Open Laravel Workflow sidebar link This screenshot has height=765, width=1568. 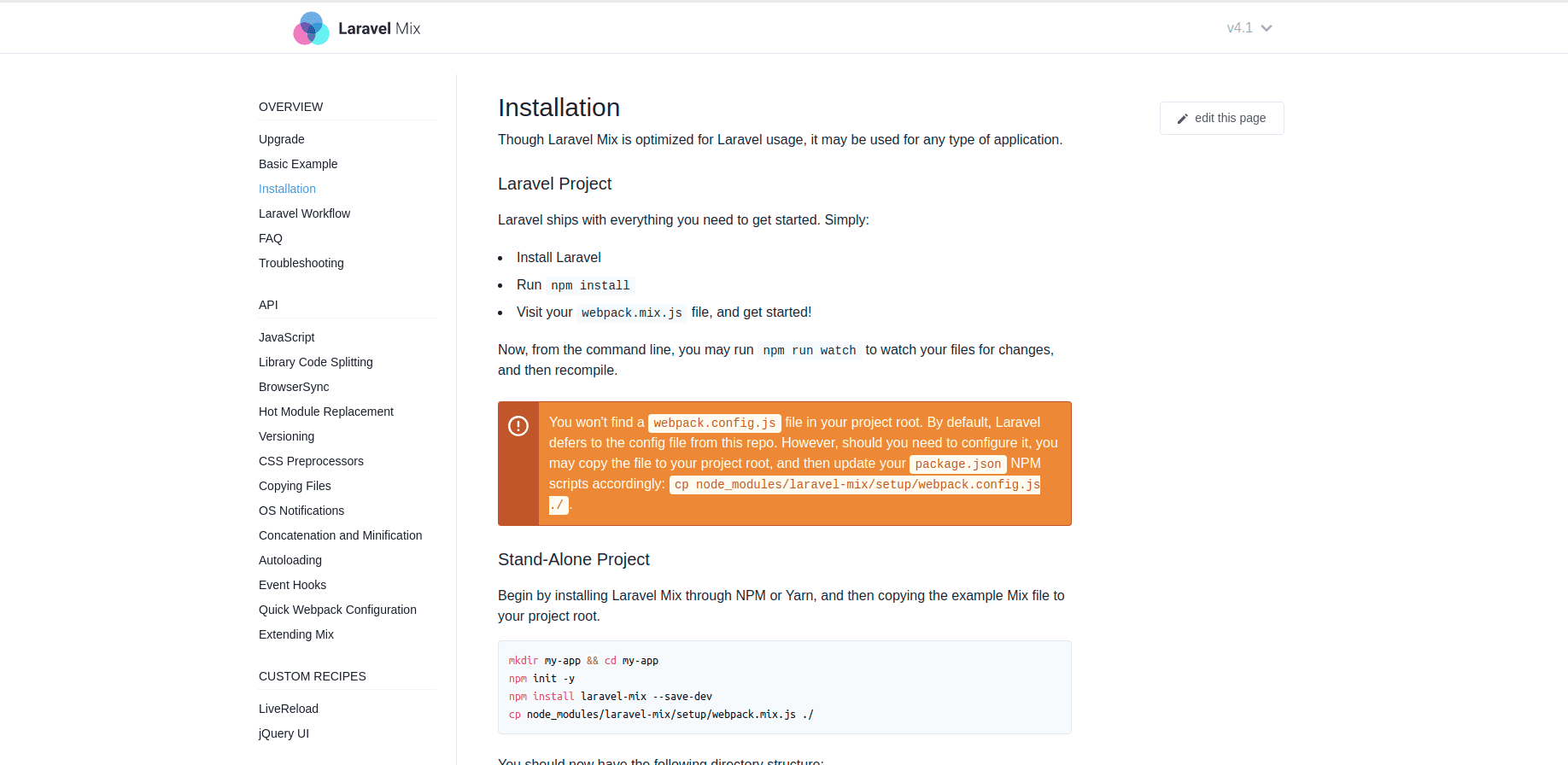tap(304, 213)
